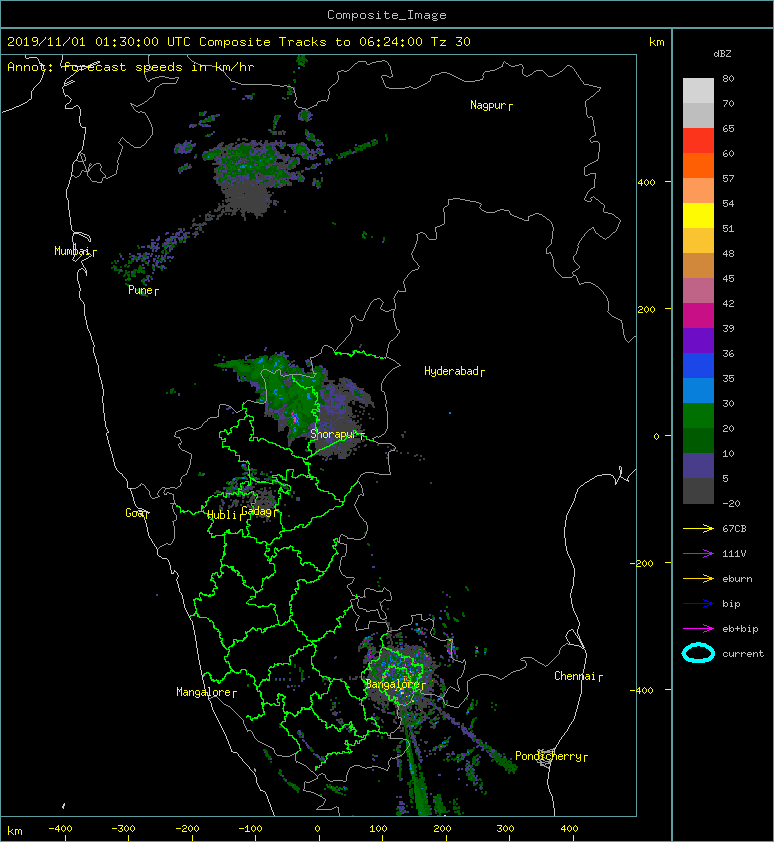Click 'Annot: forecast speeds in km/hr' text
This screenshot has width=774, height=842.
coord(131,67)
